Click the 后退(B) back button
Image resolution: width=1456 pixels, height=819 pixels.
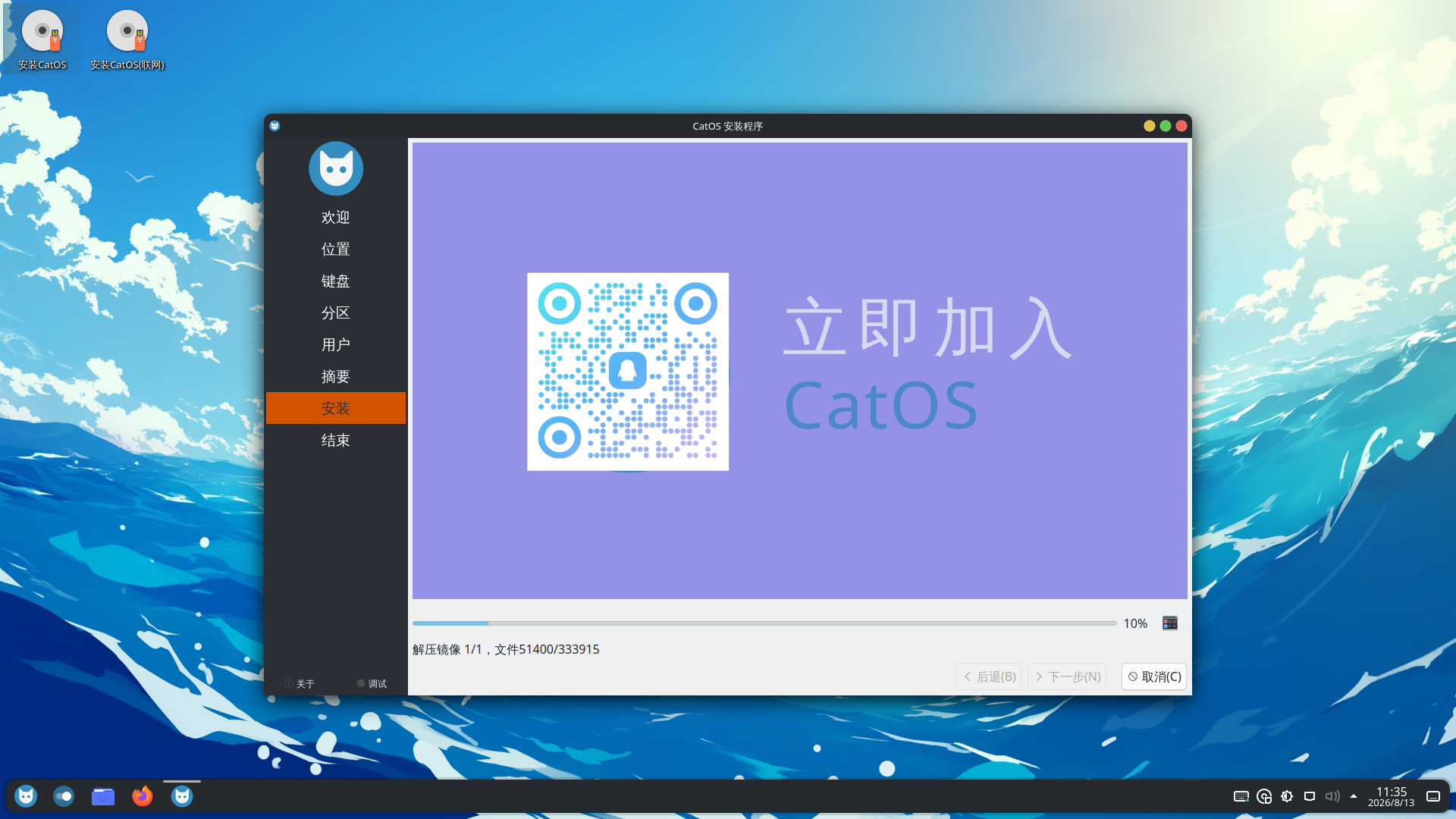989,676
